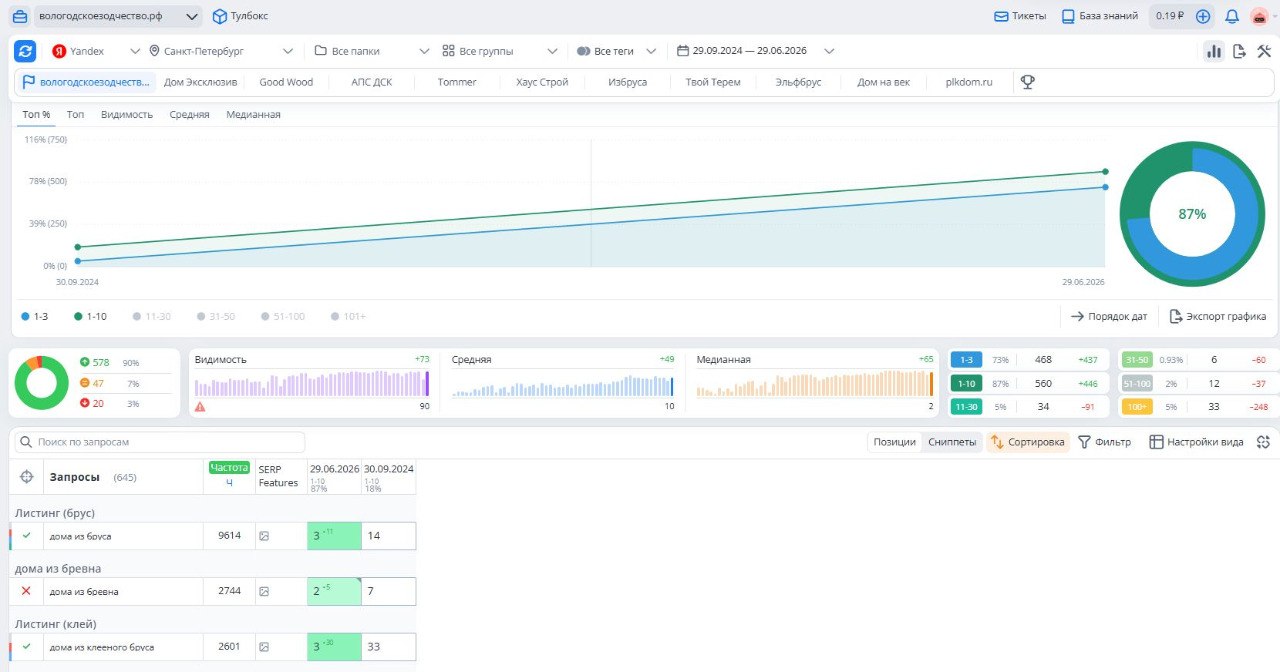This screenshot has width=1280, height=672.
Task: Expand the Все группы dropdown
Action: (499, 51)
